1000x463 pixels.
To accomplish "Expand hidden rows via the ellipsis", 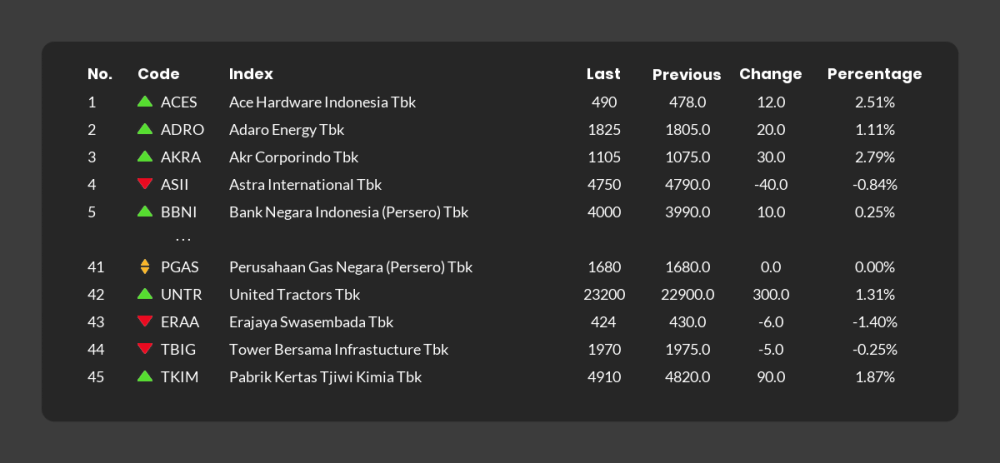I will (x=183, y=240).
